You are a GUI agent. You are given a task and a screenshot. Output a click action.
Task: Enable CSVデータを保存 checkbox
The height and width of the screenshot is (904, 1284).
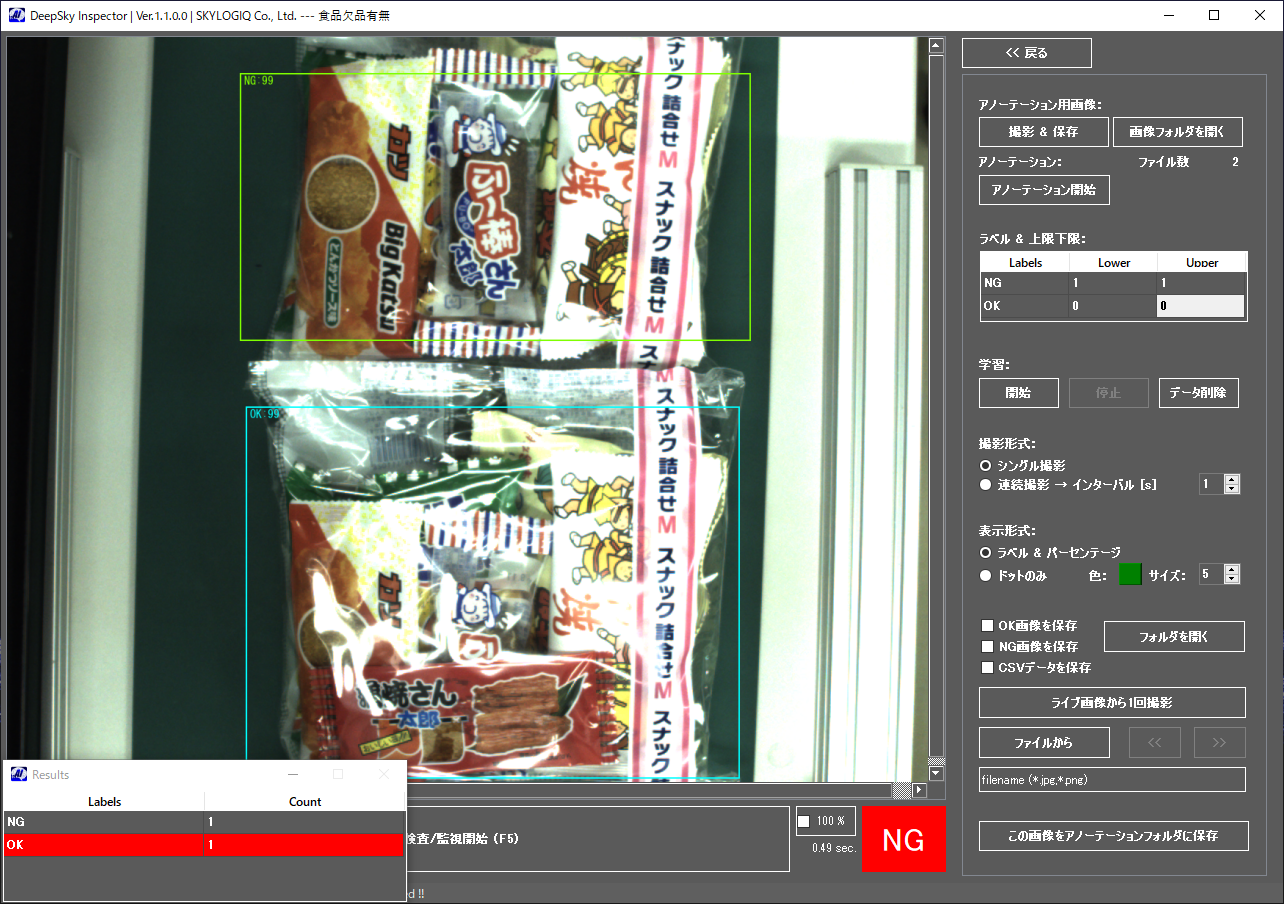pos(987,668)
